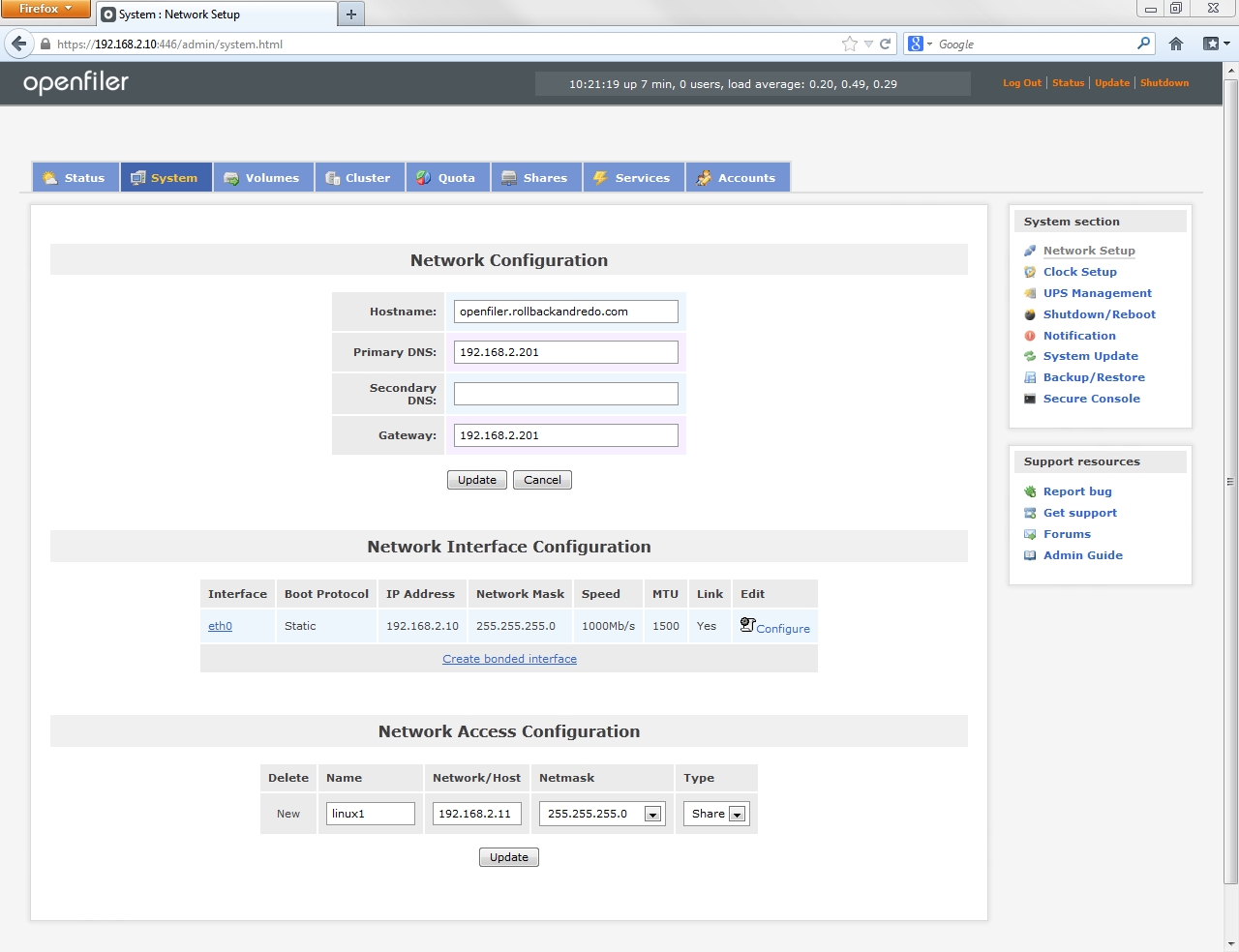Open the Firefox application menu
This screenshot has width=1239, height=952.
(45, 9)
